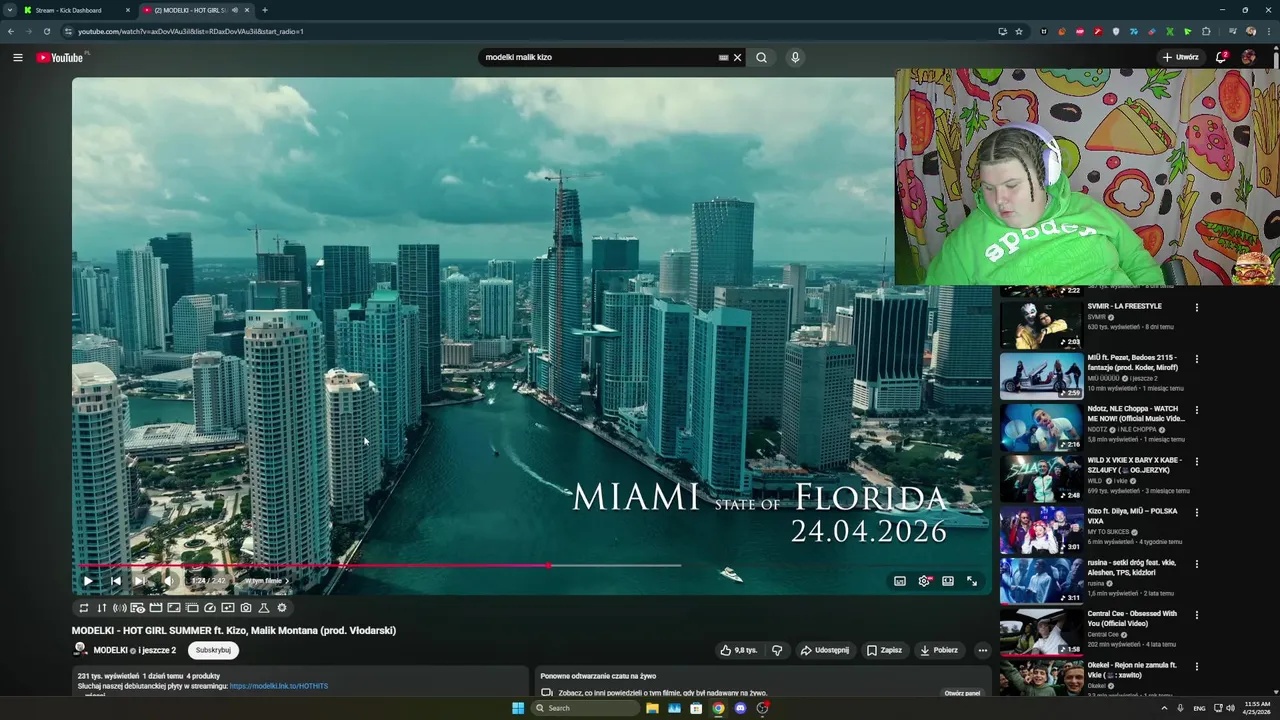Clear the search query with X
The height and width of the screenshot is (720, 1280).
click(x=738, y=57)
